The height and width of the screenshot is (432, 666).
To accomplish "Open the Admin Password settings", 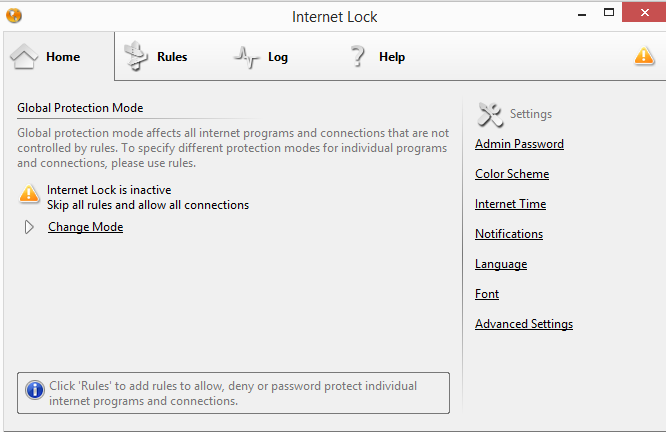I will (519, 144).
